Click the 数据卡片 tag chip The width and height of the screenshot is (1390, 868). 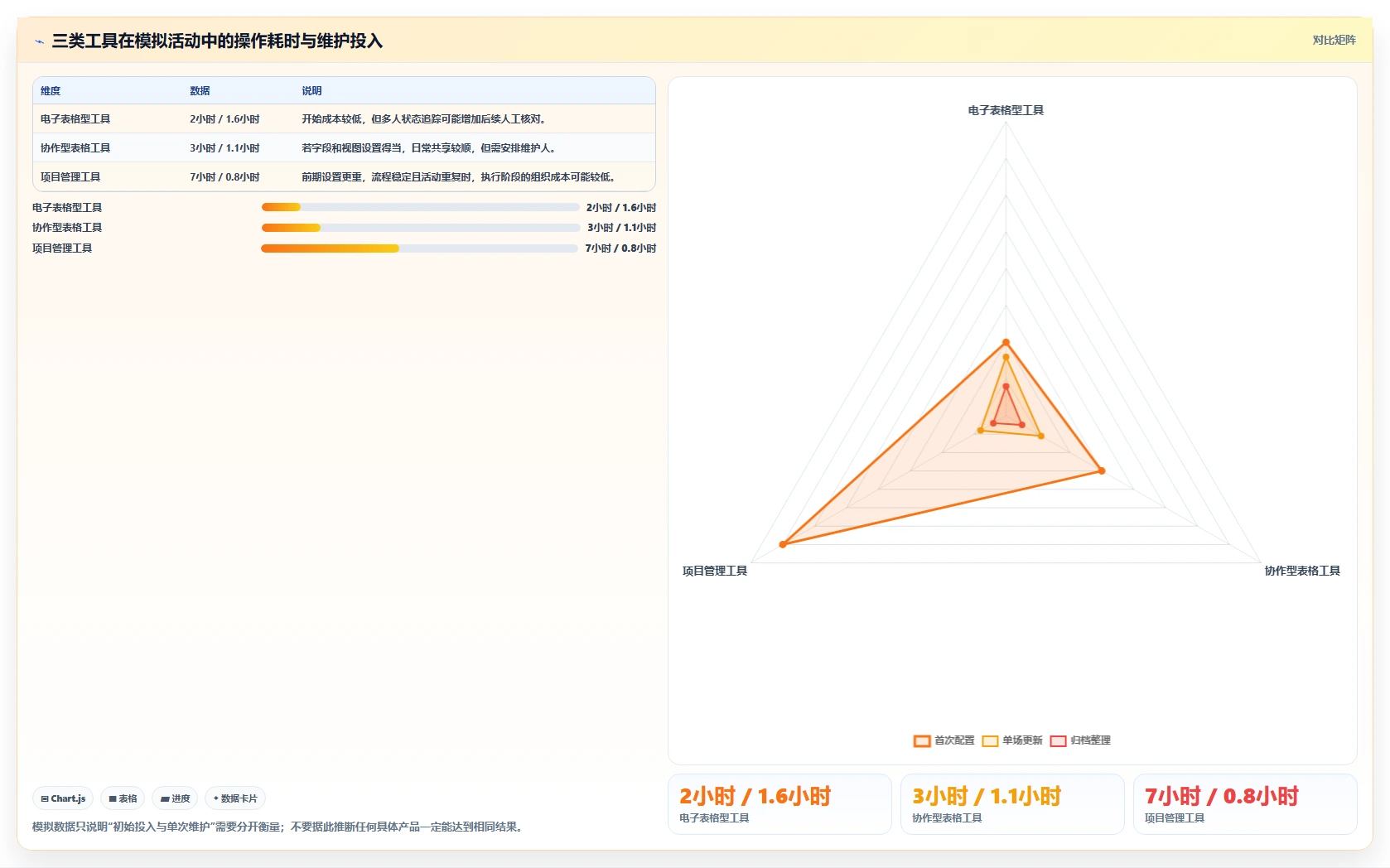point(235,798)
